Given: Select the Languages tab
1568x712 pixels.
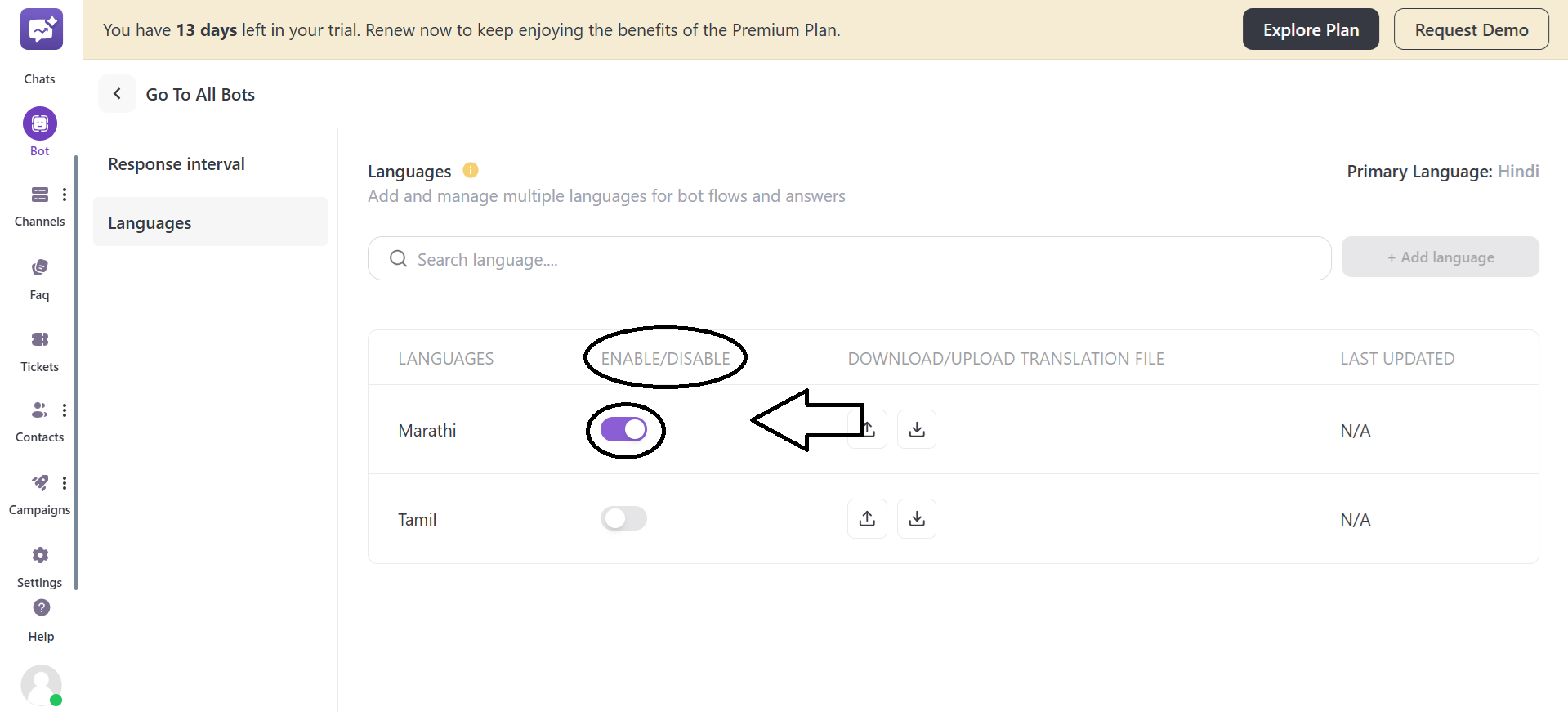Looking at the screenshot, I should click(150, 222).
